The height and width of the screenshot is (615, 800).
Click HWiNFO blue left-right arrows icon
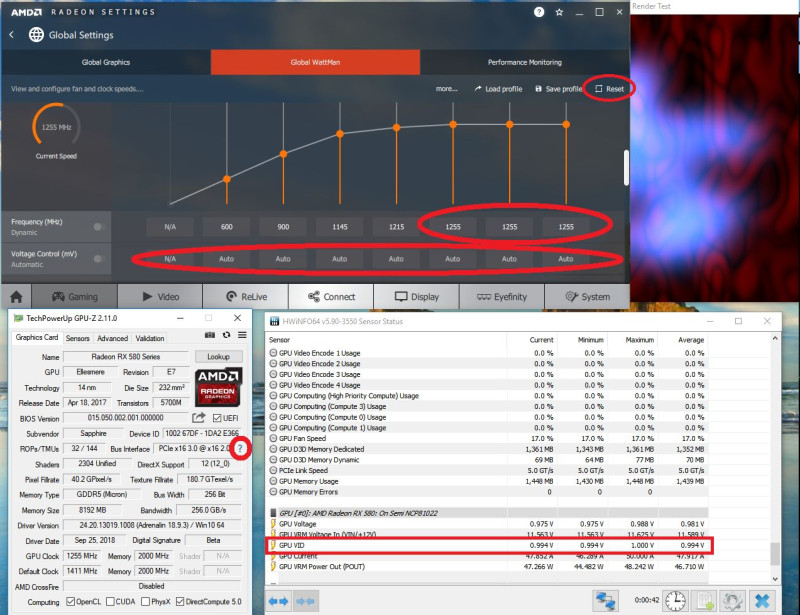[x=279, y=601]
